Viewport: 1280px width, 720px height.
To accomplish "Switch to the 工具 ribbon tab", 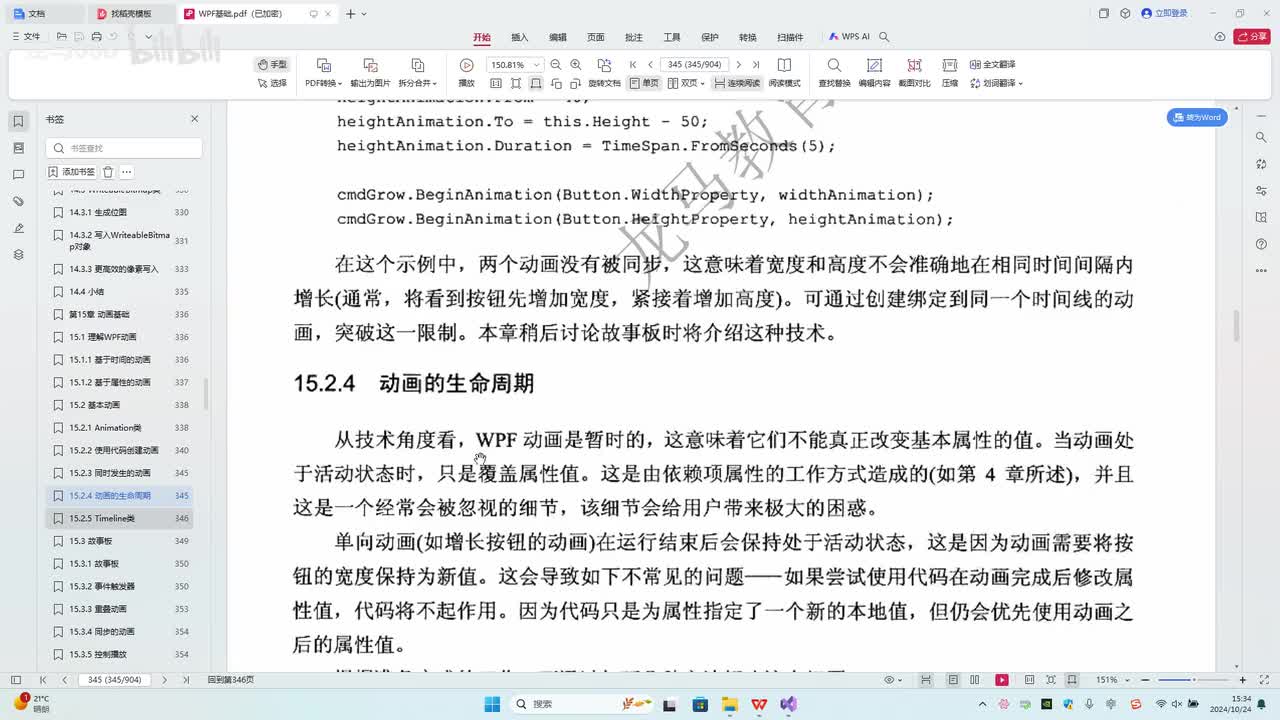I will point(672,37).
